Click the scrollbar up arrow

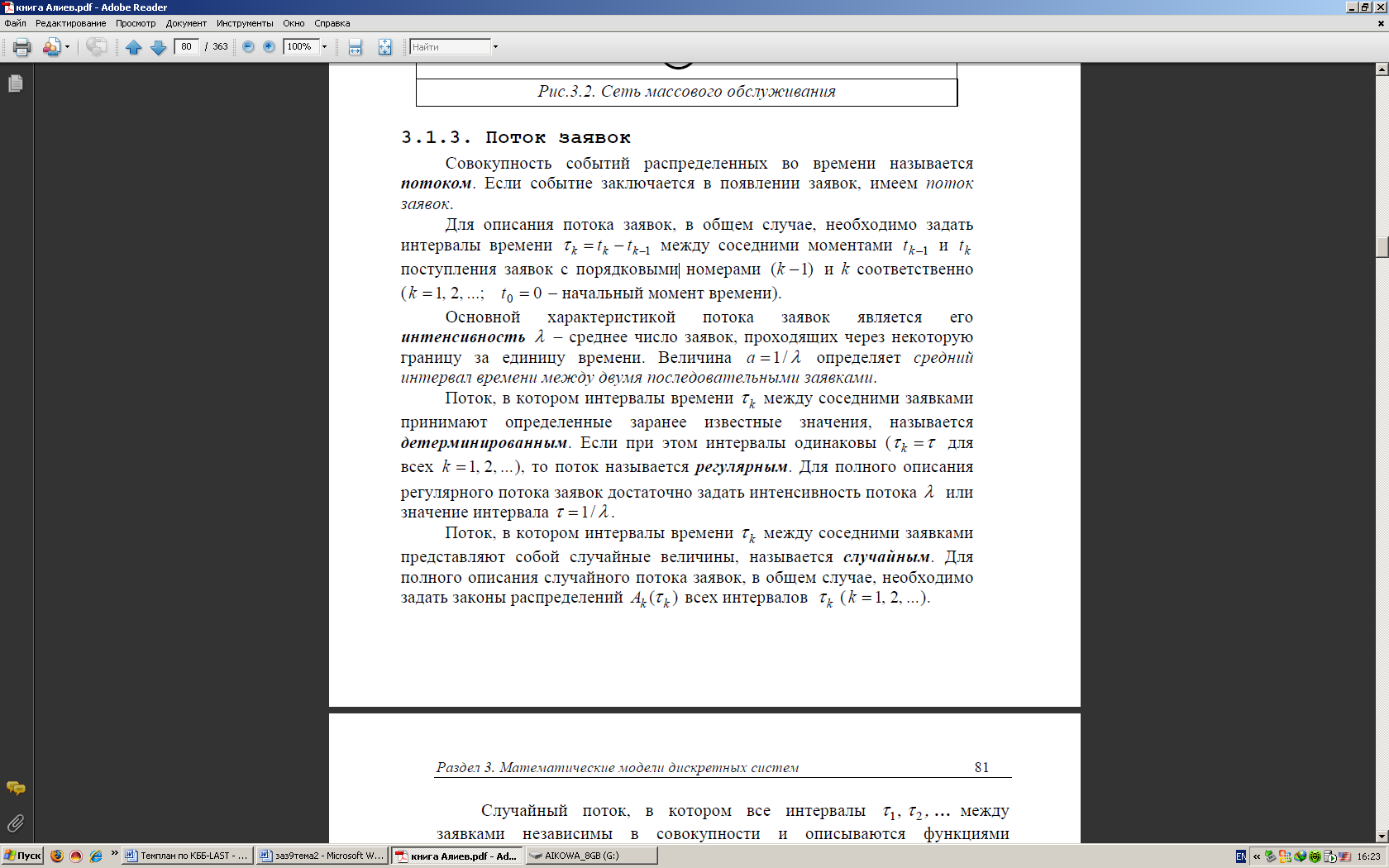pyautogui.click(x=1382, y=69)
